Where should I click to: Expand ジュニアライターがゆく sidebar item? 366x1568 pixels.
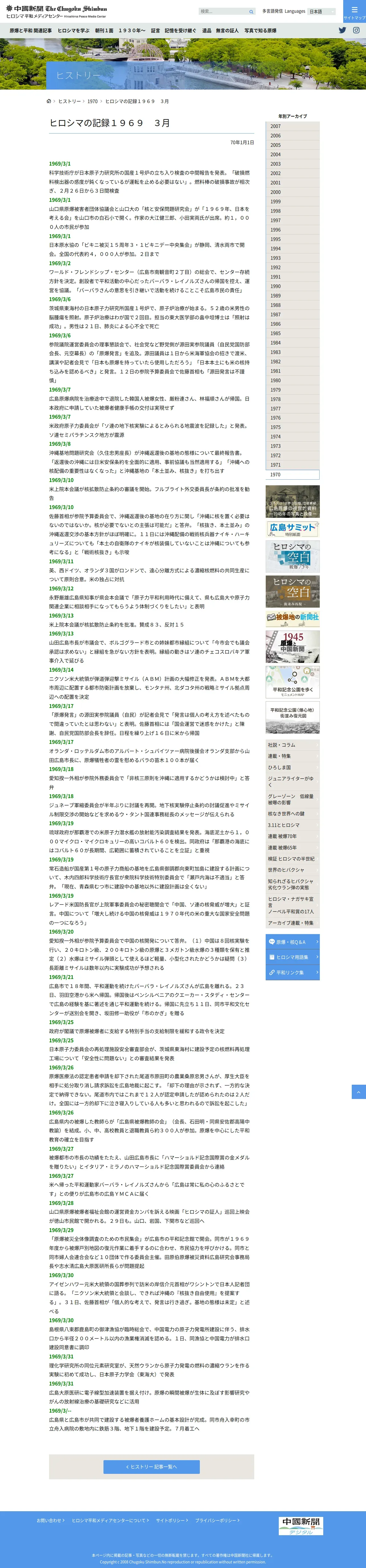pos(292,781)
